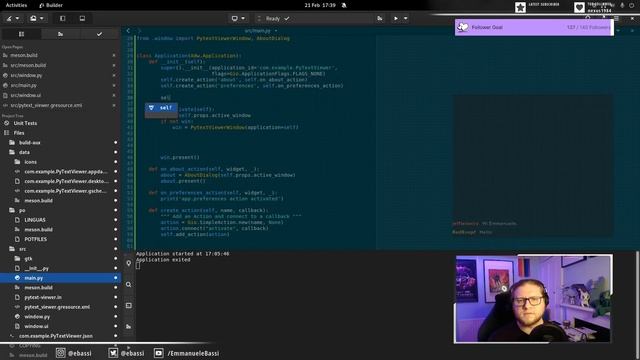Run the project with play button
Screen dimensions: 640x360
[x=395, y=18]
